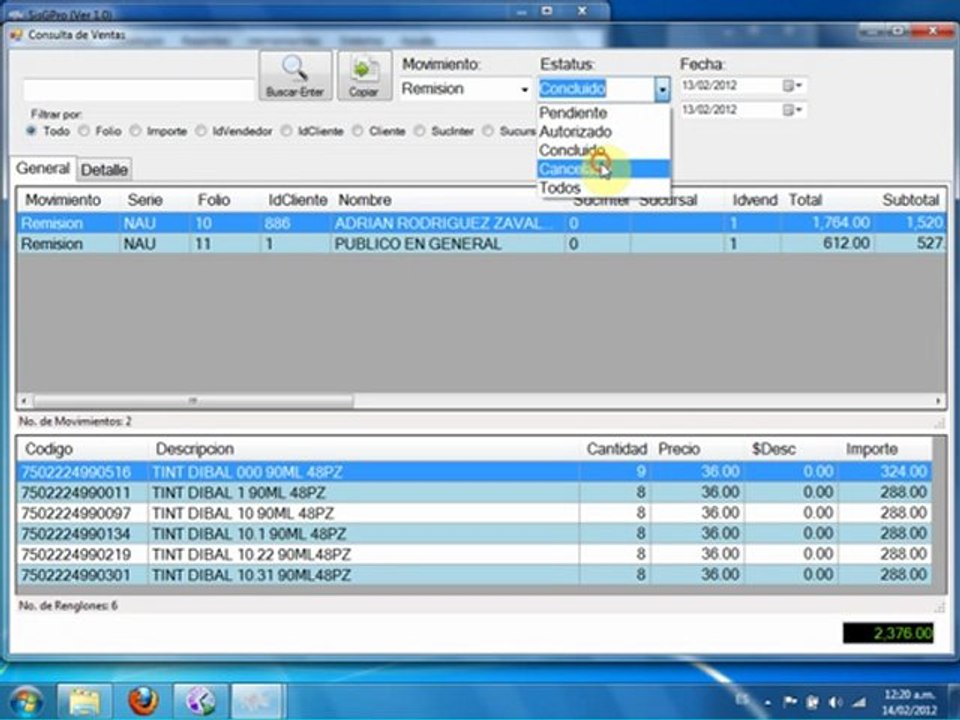This screenshot has height=720, width=960.
Task: Select the ADRIAN RODRIGUEZ ZAVAL row
Action: [481, 223]
